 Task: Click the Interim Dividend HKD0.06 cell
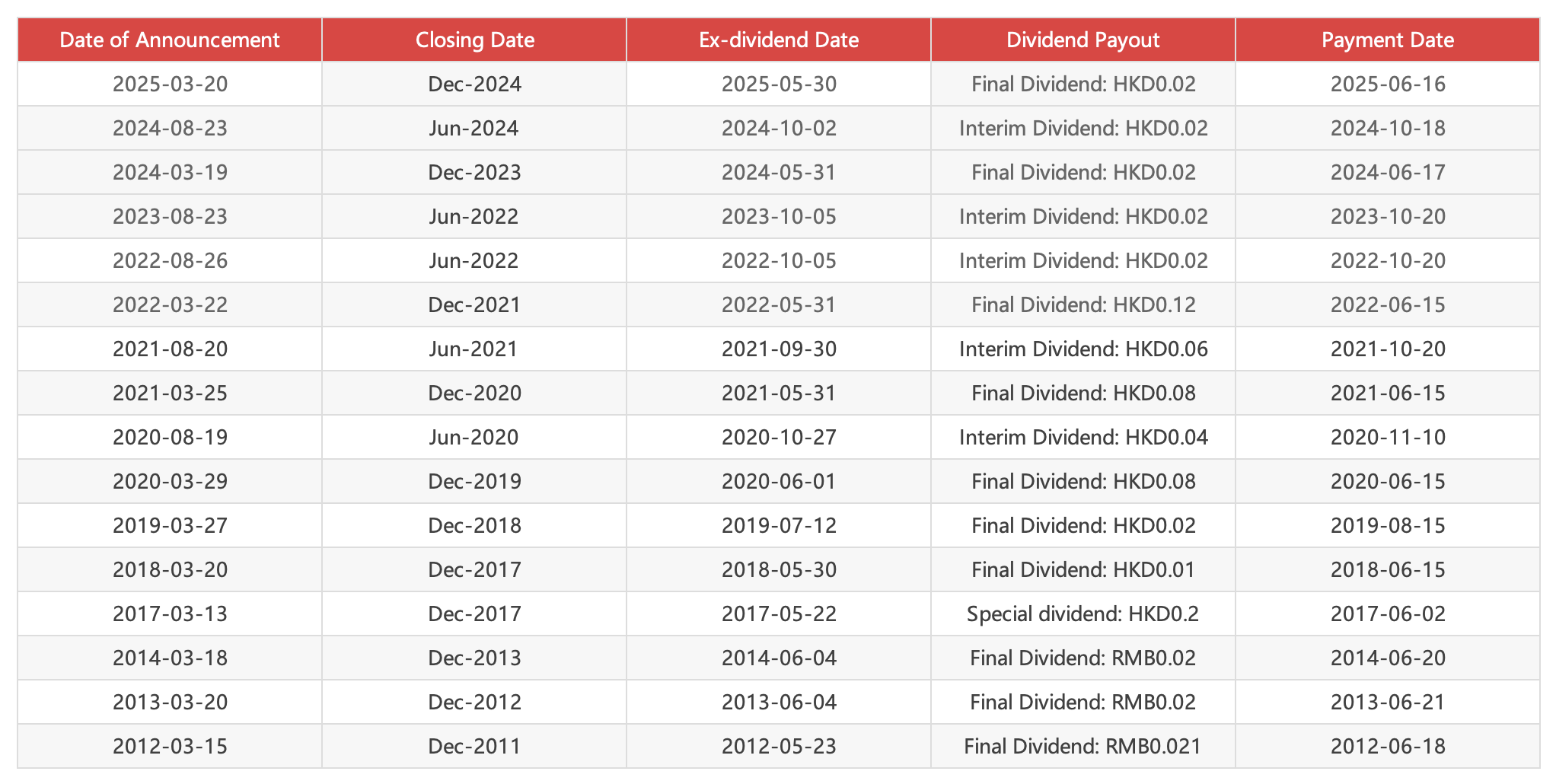tap(1083, 349)
